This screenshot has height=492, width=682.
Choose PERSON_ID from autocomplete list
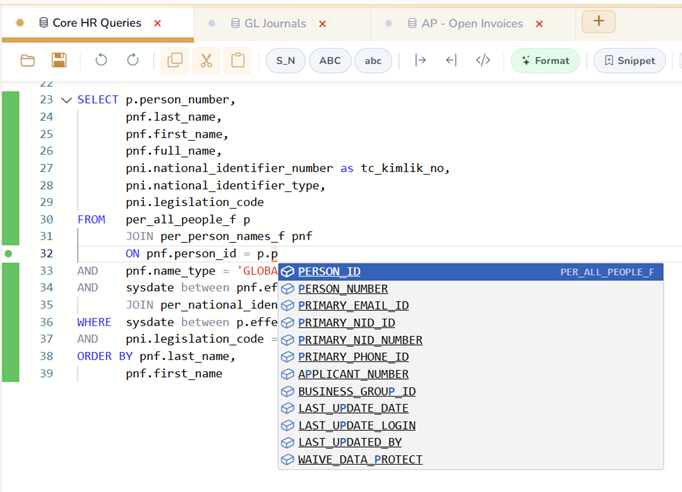(x=471, y=272)
